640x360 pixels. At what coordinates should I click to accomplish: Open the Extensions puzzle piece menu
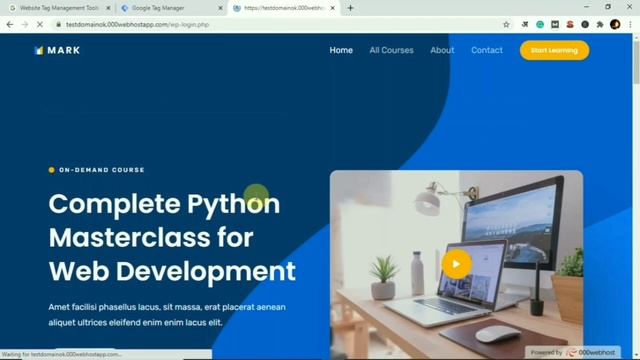600,24
